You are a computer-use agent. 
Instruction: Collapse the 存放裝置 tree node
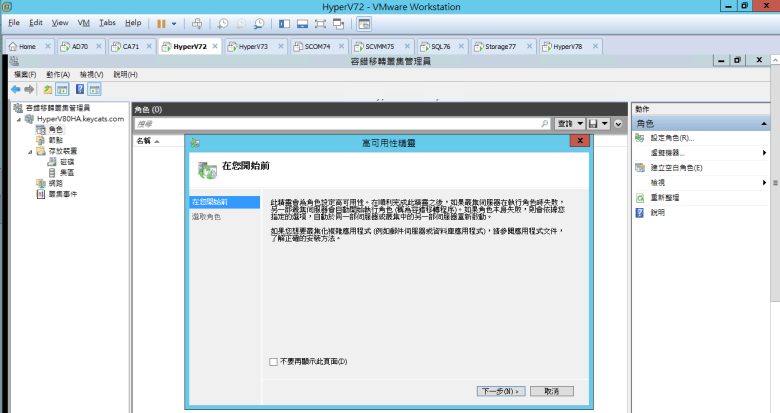(29, 150)
